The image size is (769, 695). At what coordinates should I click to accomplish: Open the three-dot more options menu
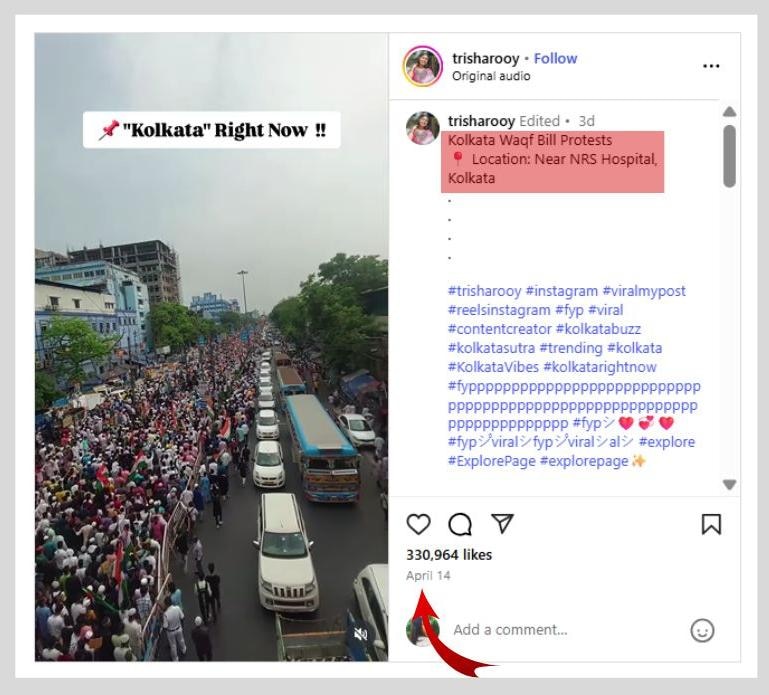(x=711, y=66)
